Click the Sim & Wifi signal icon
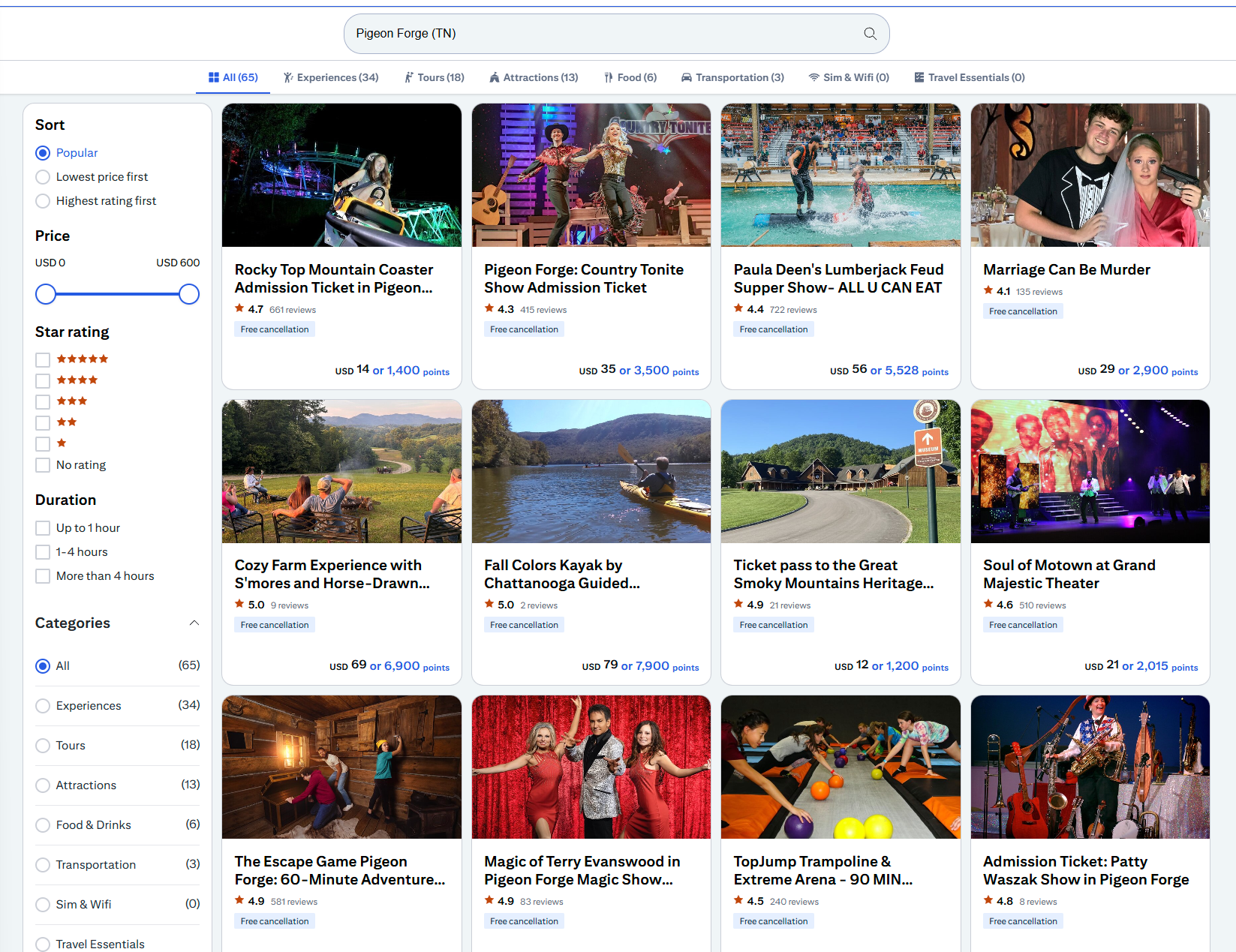1236x952 pixels. point(814,77)
